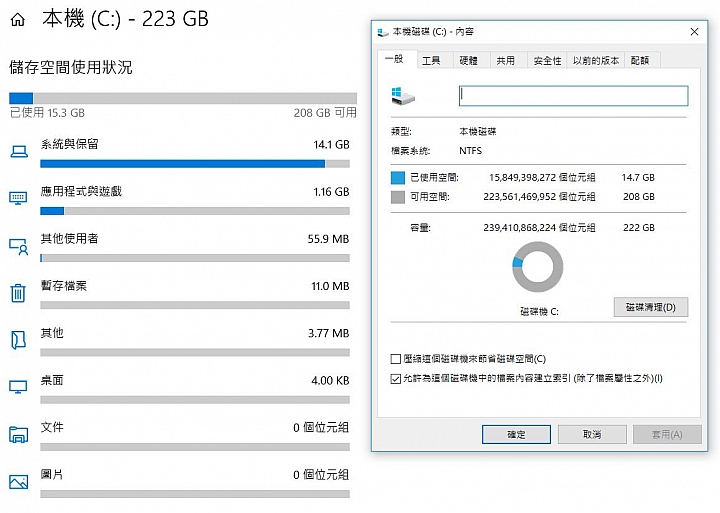Click the 磁碟清理(D) button

(651, 307)
